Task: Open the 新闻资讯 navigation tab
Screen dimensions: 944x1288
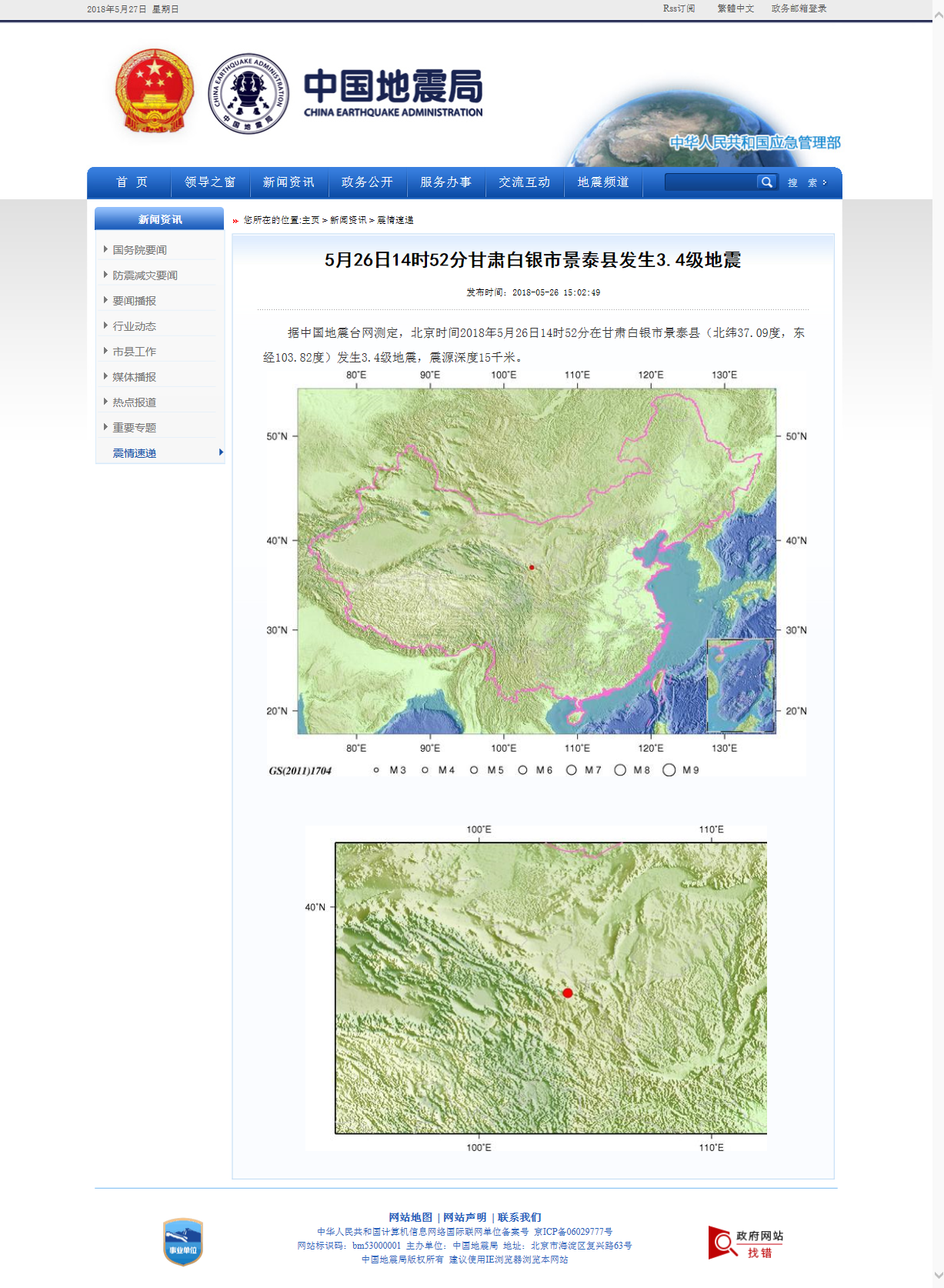Action: click(x=289, y=182)
